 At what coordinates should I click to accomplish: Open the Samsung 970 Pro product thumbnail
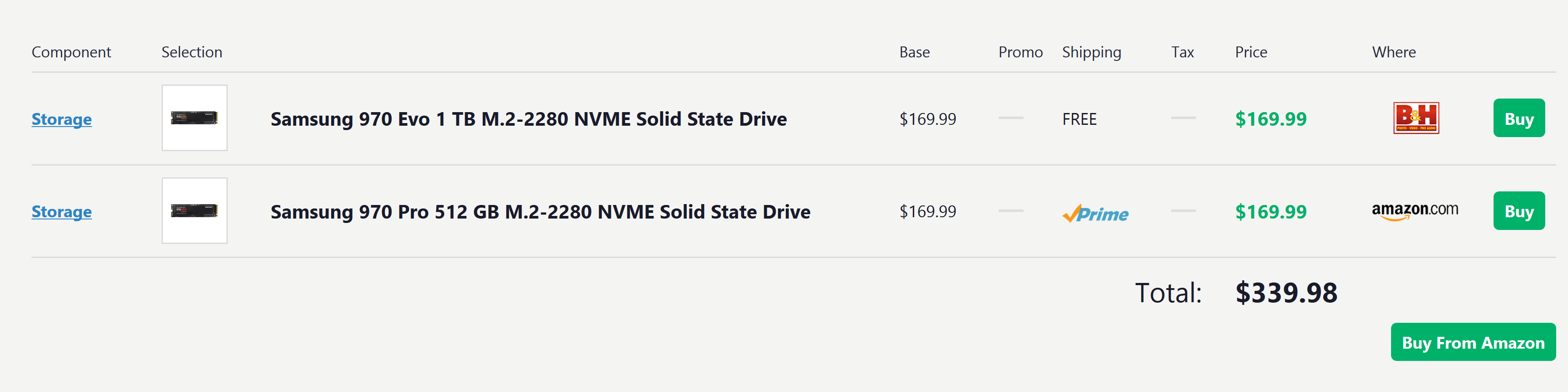194,211
